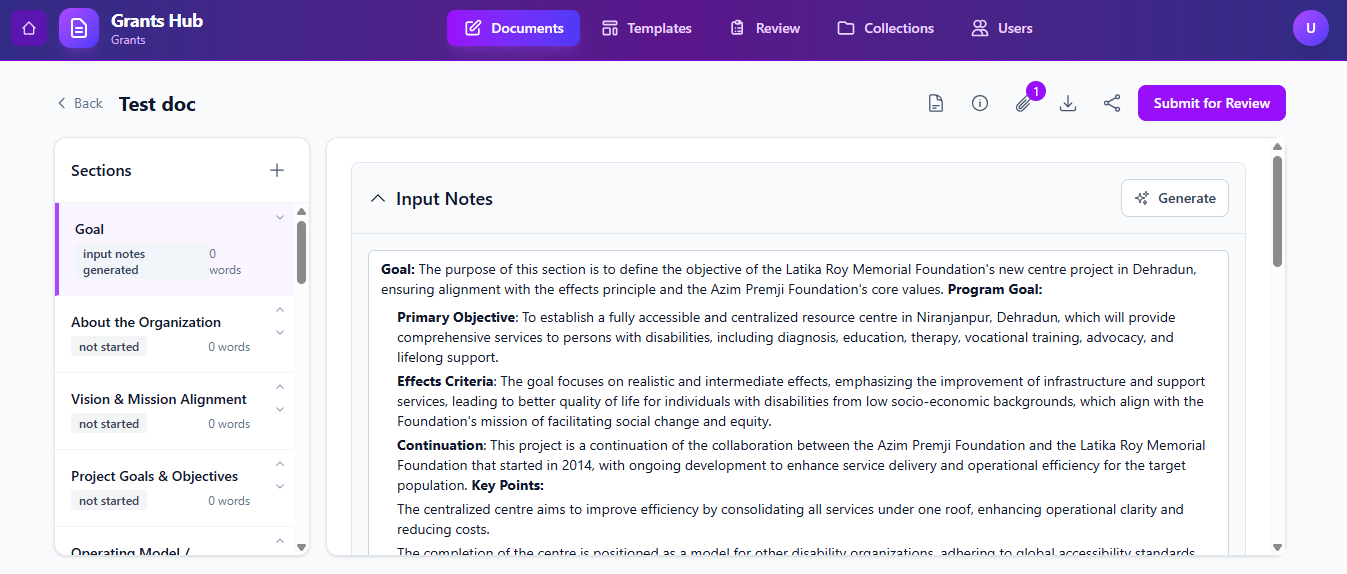Open attachments paperclip icon
The image size is (1347, 574).
(1023, 103)
